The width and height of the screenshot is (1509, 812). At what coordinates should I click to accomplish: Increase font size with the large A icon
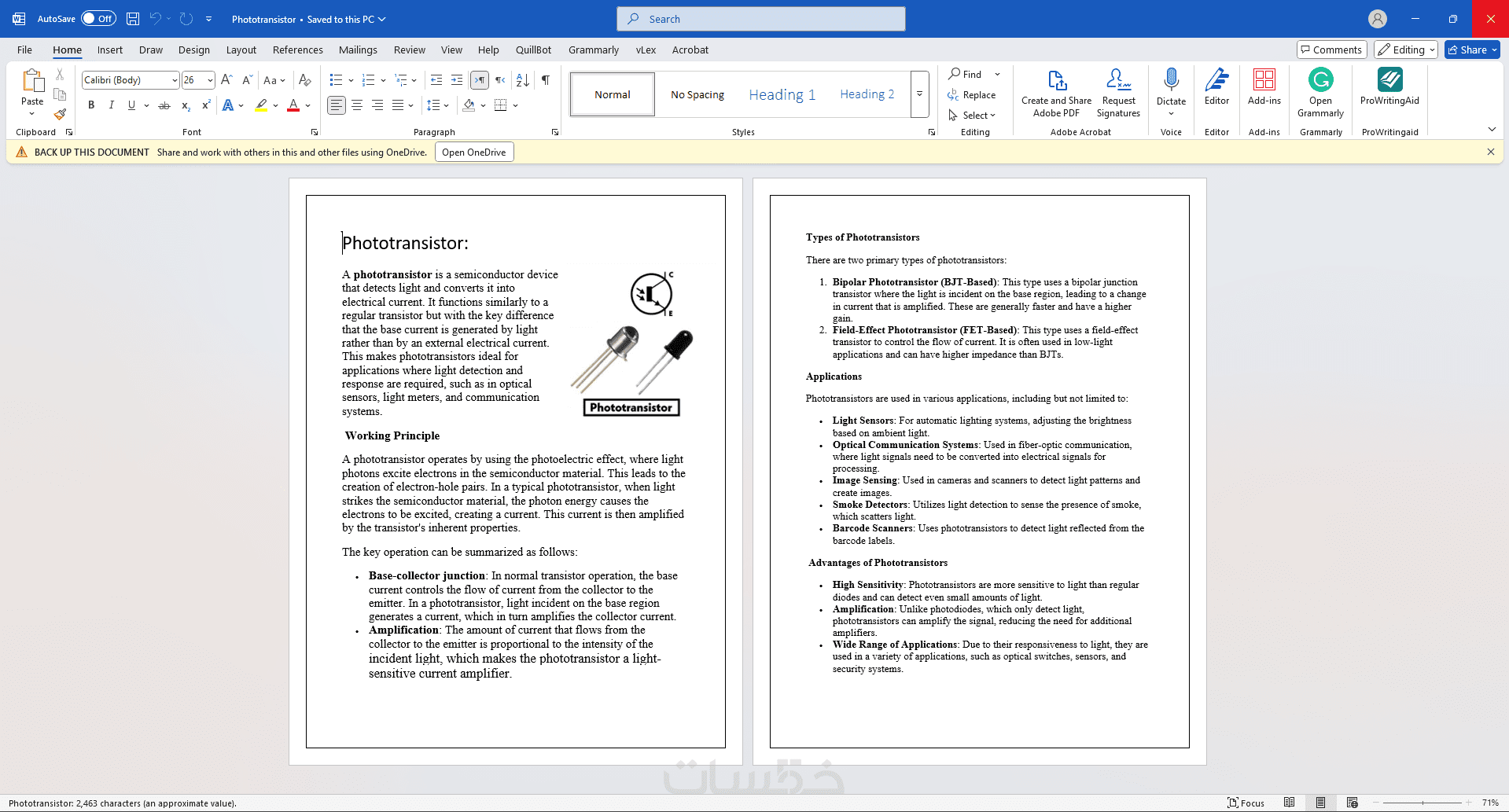(x=226, y=79)
